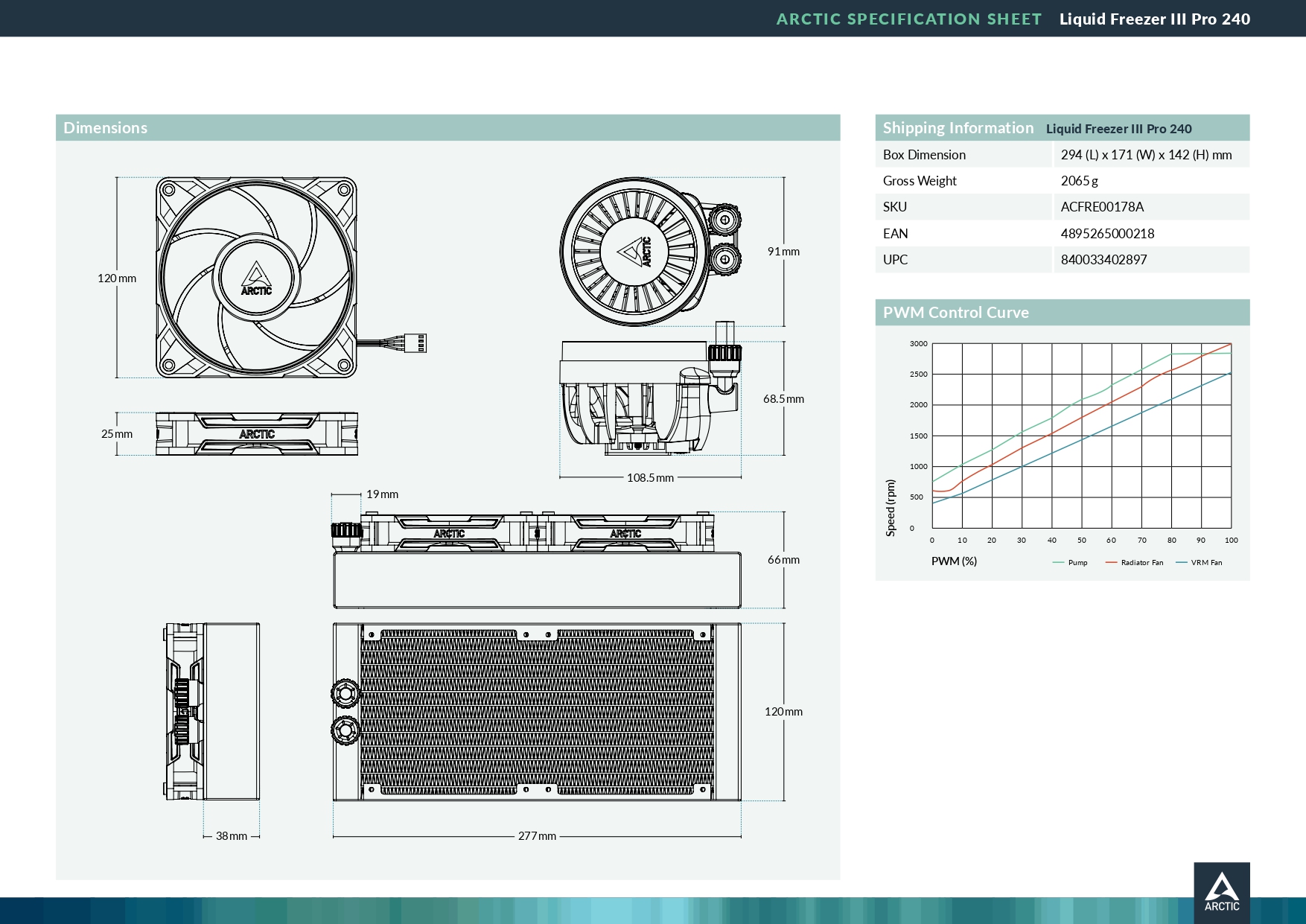Select the 'Dimensions' section header

pyautogui.click(x=447, y=127)
